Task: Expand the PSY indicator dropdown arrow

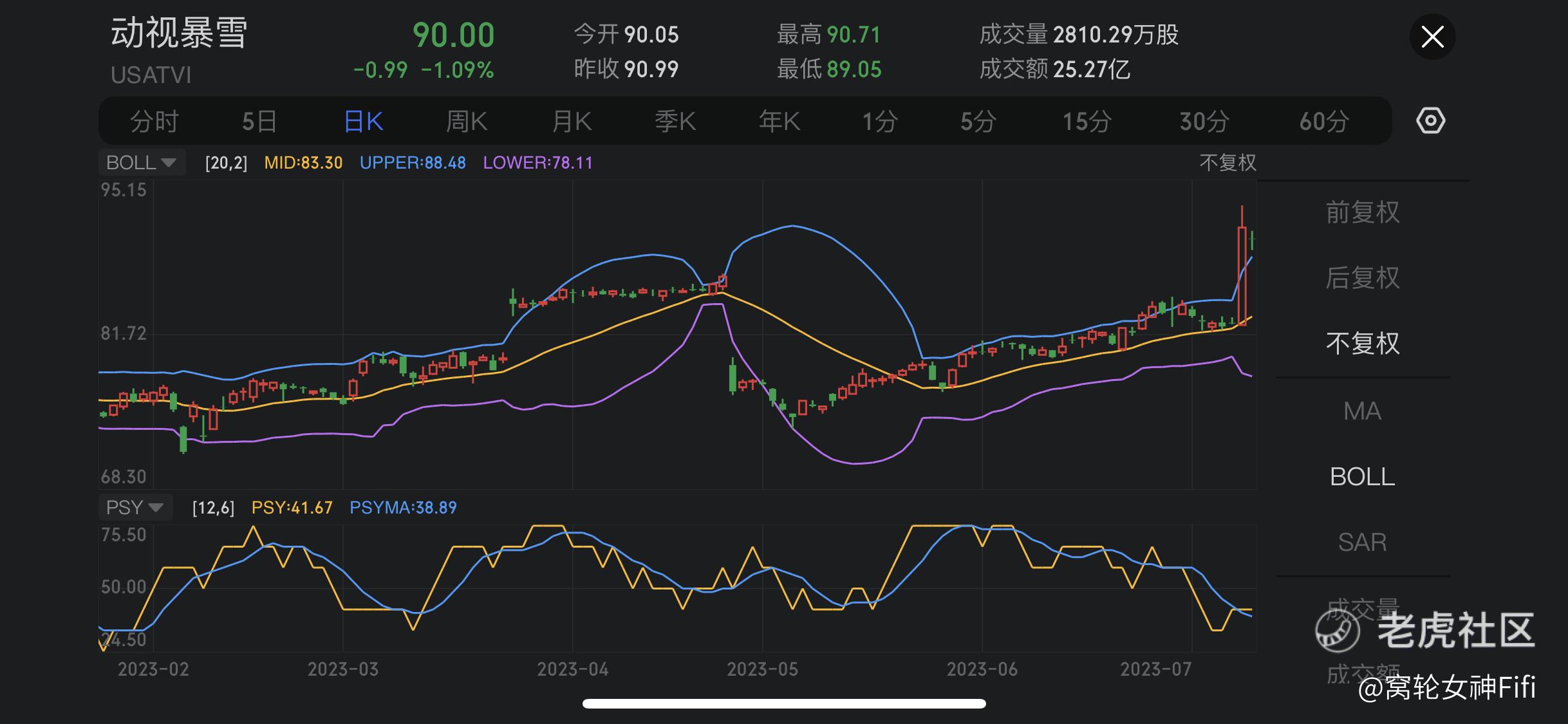Action: point(155,508)
